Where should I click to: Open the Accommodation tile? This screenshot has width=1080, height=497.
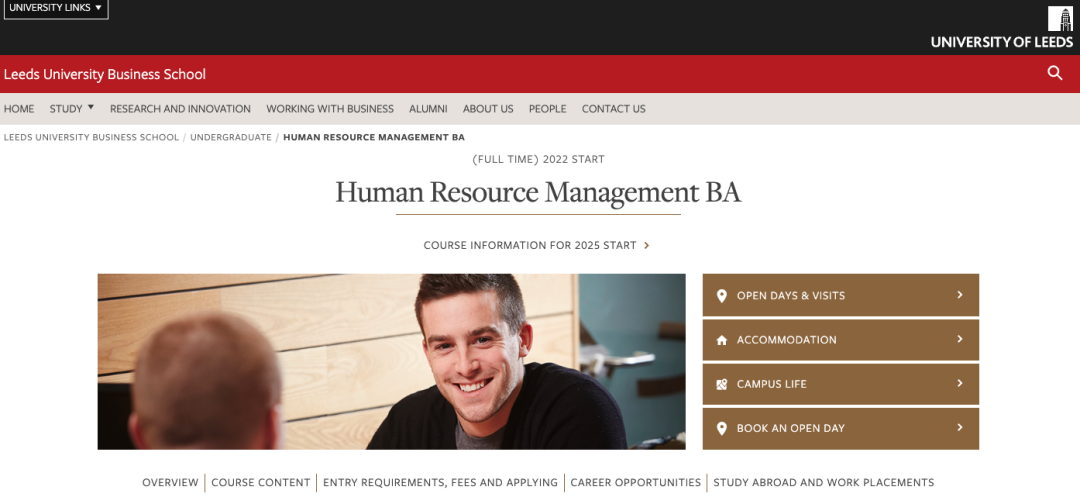pos(840,339)
